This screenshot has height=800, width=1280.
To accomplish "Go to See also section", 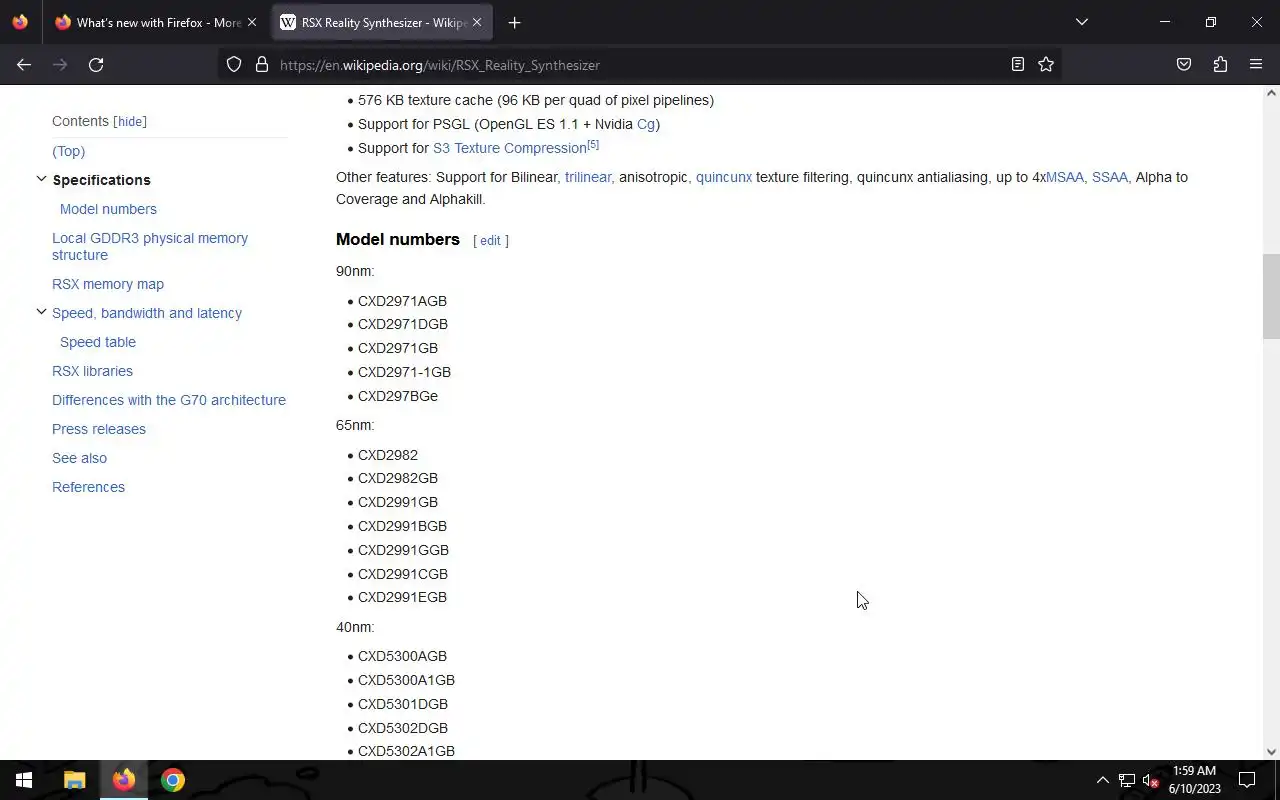I will coord(79,458).
